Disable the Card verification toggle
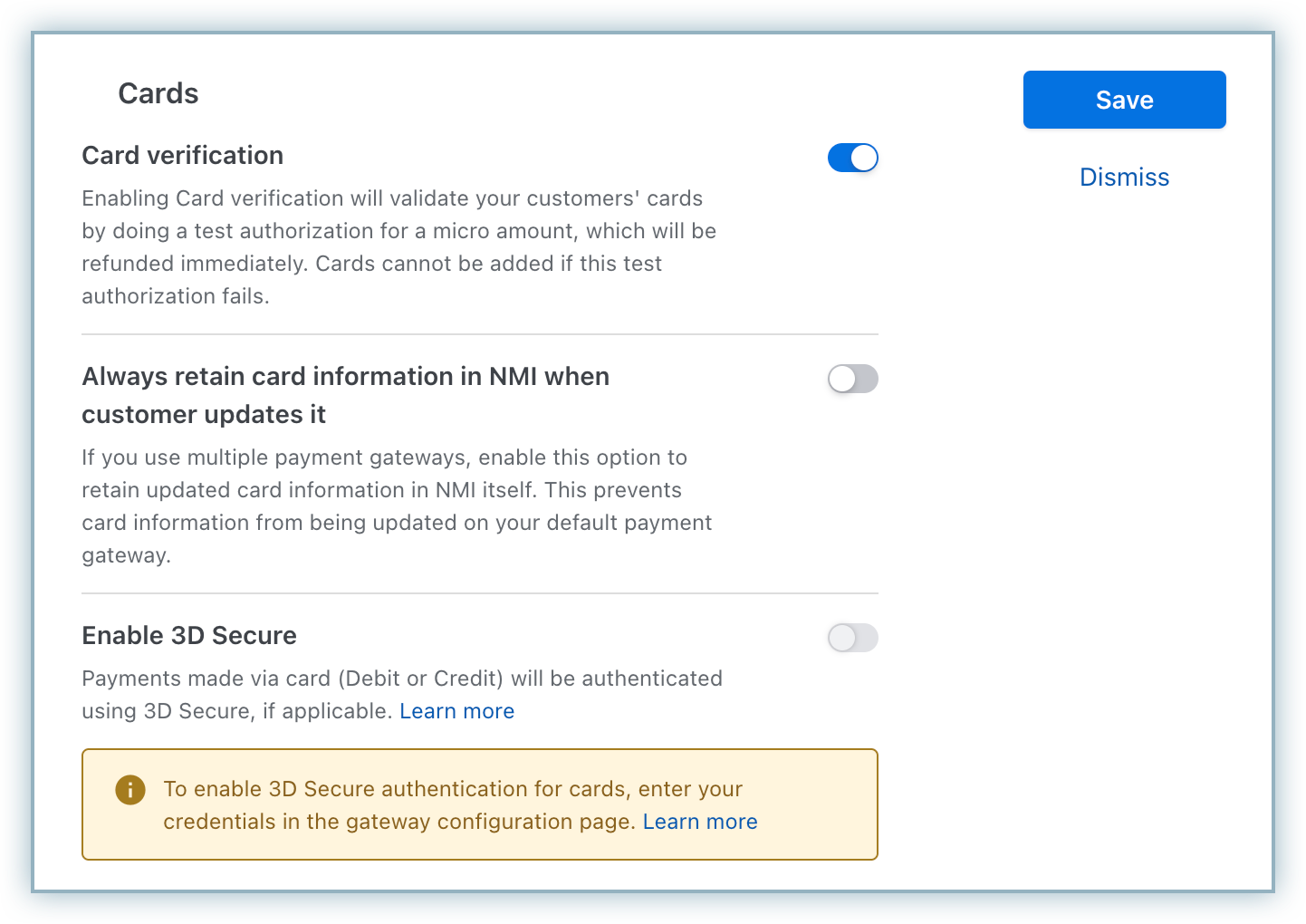 pos(852,158)
